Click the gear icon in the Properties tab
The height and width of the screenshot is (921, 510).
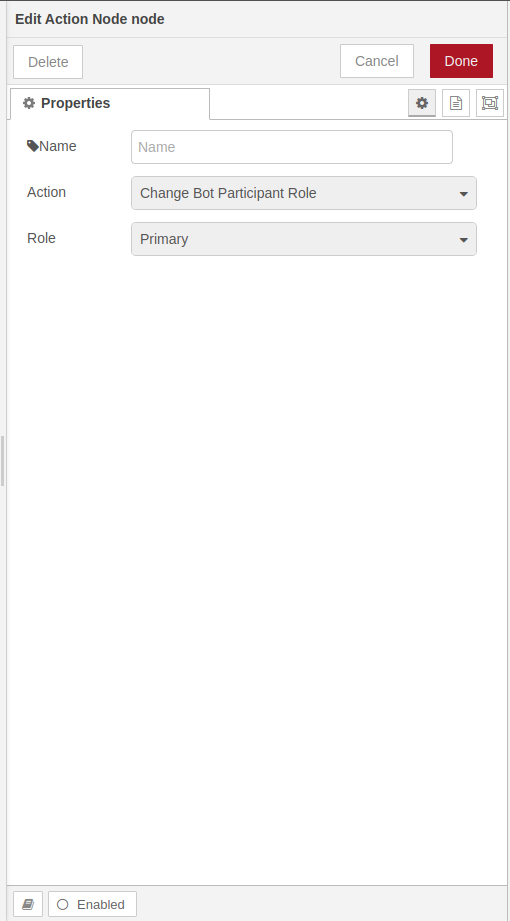point(29,103)
